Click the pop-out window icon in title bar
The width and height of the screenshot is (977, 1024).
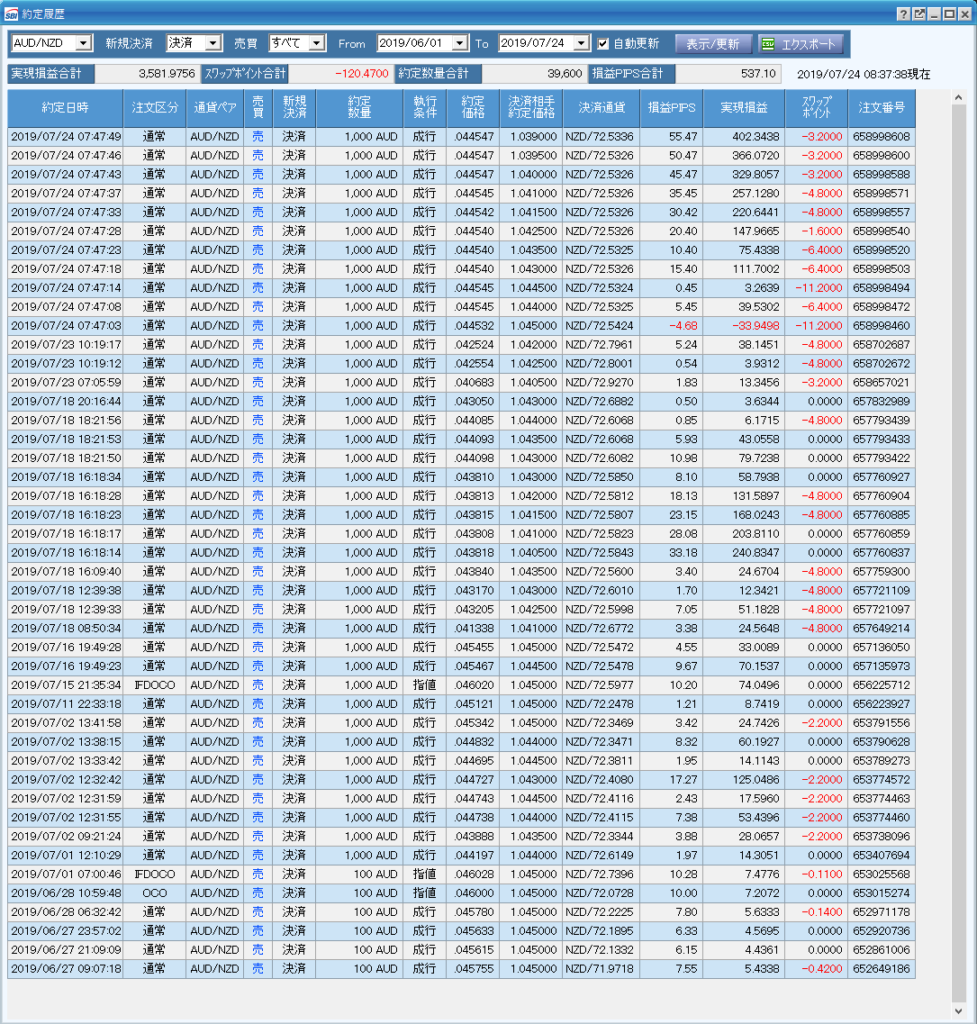coord(919,13)
